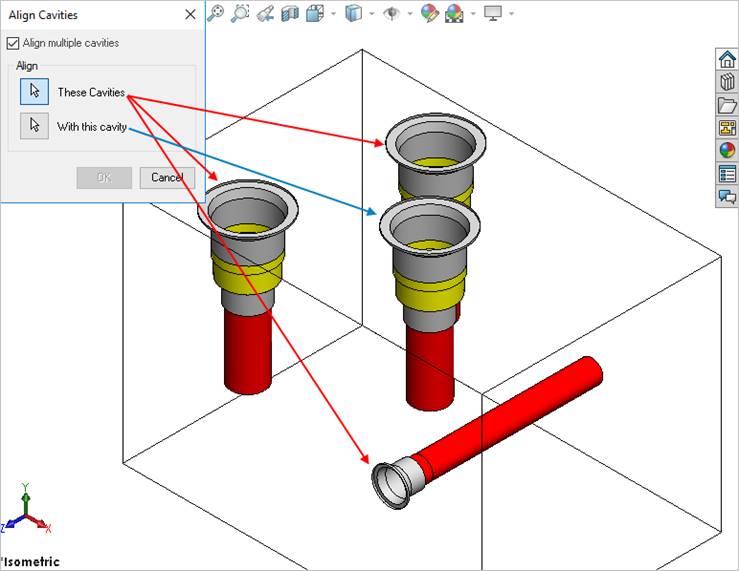Open the View Palette task pane icon
739x571 pixels.
[x=727, y=128]
